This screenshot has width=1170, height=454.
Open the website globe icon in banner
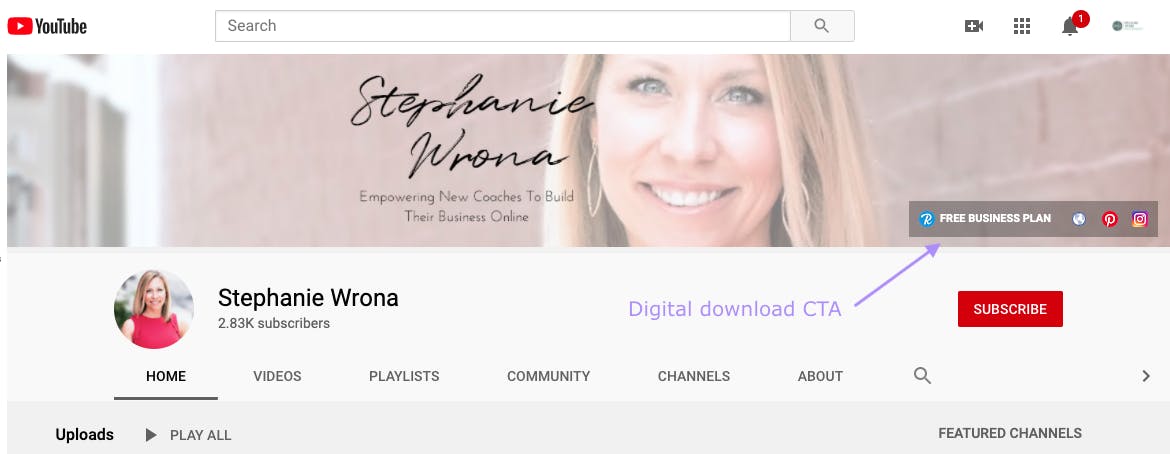coord(1079,220)
